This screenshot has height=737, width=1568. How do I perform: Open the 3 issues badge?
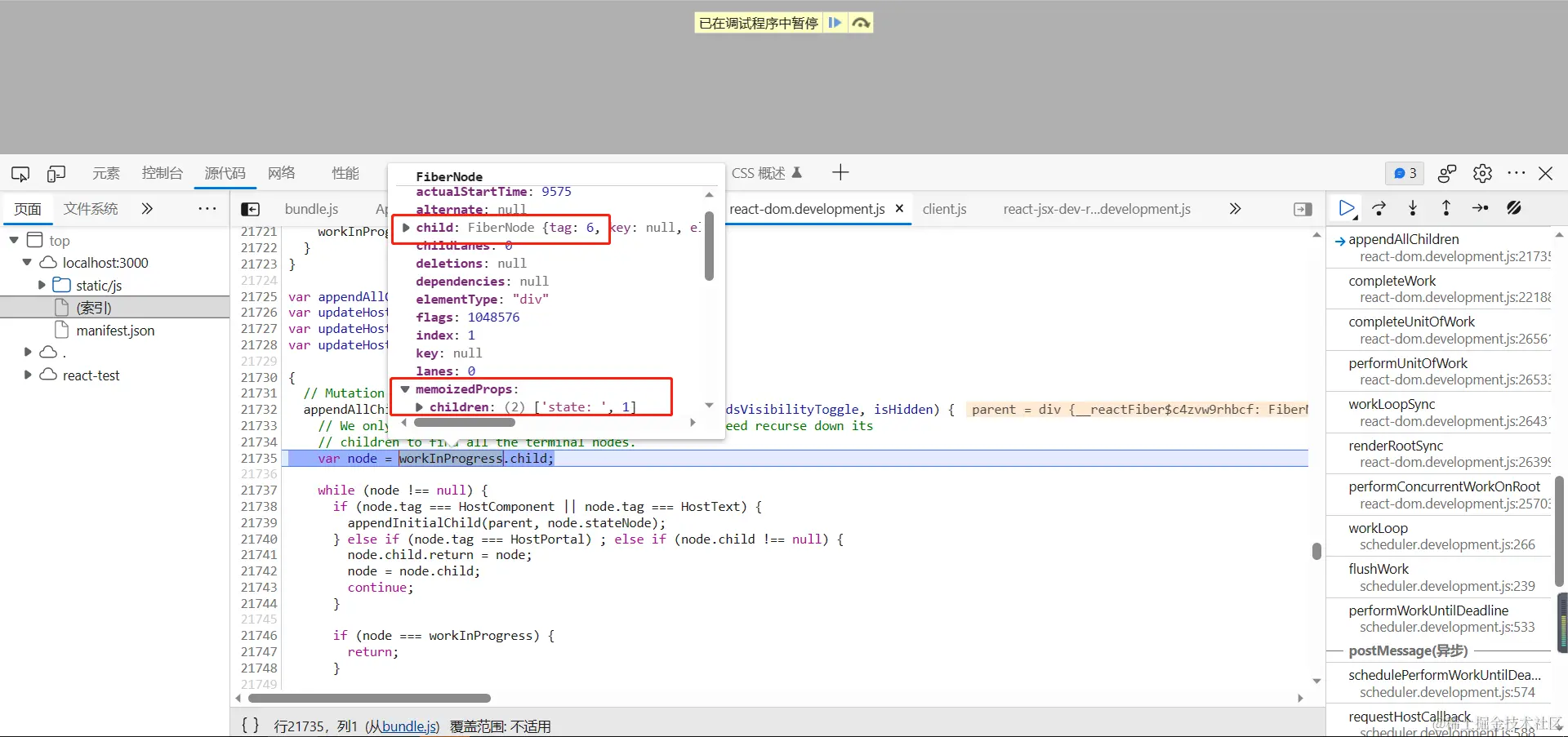1405,173
